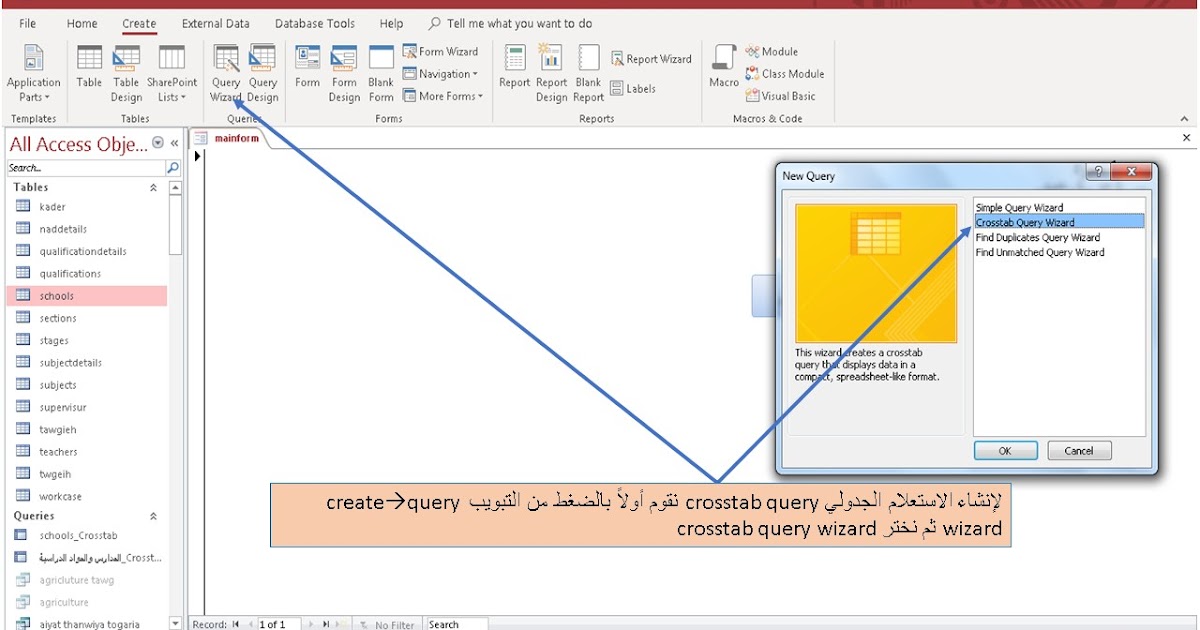Open the All Access Objects dropdown
The height and width of the screenshot is (630, 1200).
coord(156,143)
